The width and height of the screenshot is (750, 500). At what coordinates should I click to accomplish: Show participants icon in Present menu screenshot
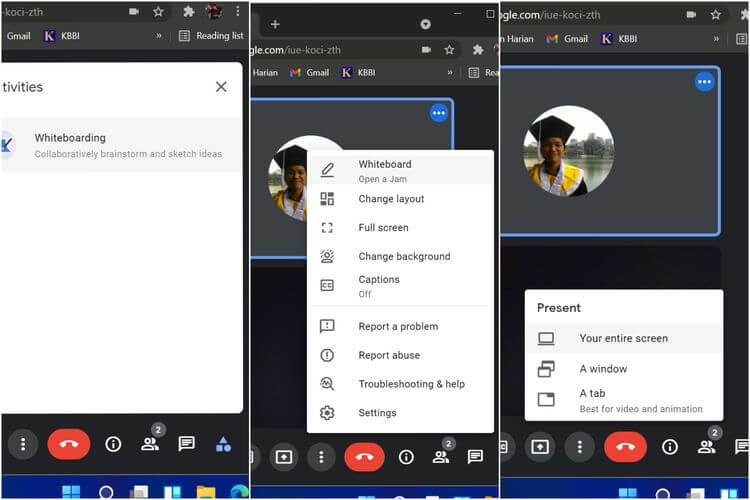pyautogui.click(x=706, y=447)
